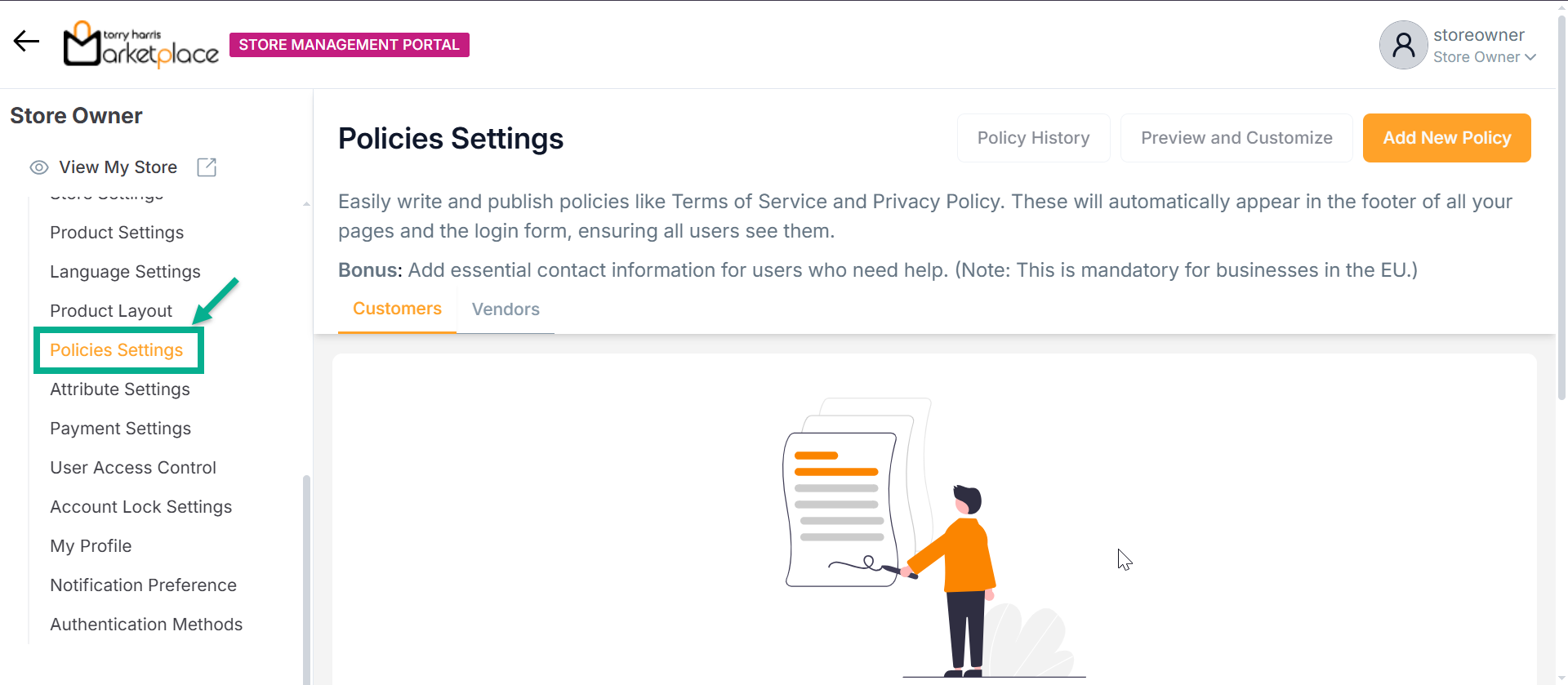Viewport: 1568px width, 685px height.
Task: Open Payment Settings menu item
Action: click(x=120, y=429)
